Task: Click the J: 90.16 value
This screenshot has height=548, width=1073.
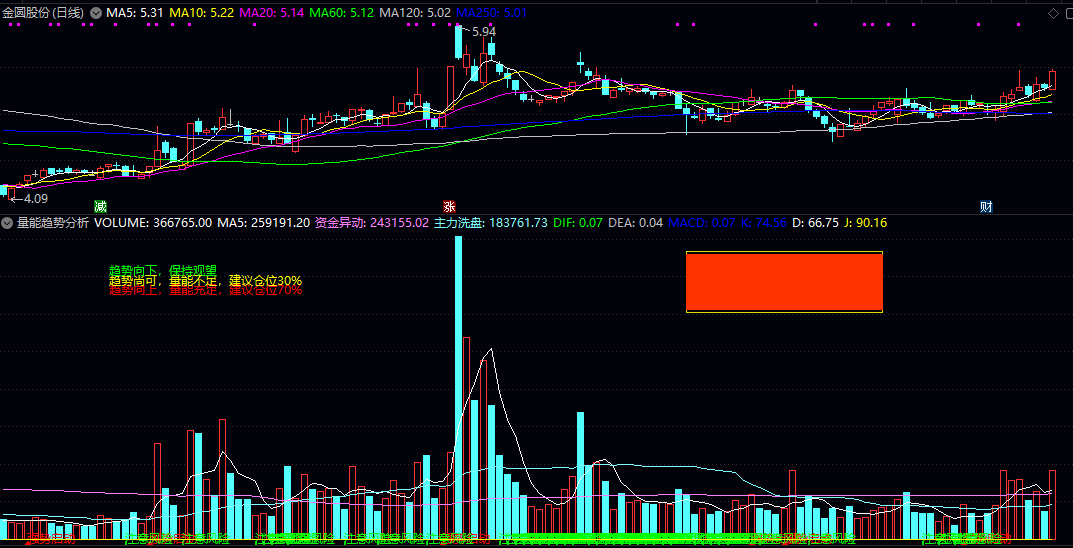Action: point(866,222)
